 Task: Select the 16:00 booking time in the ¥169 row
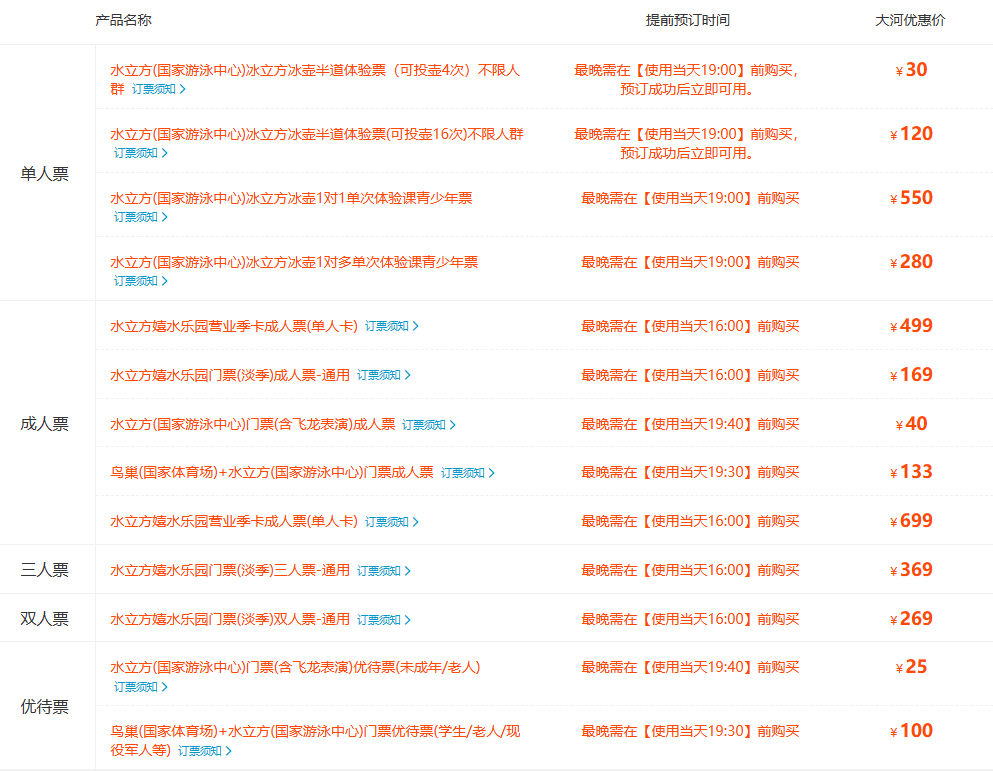[x=690, y=375]
